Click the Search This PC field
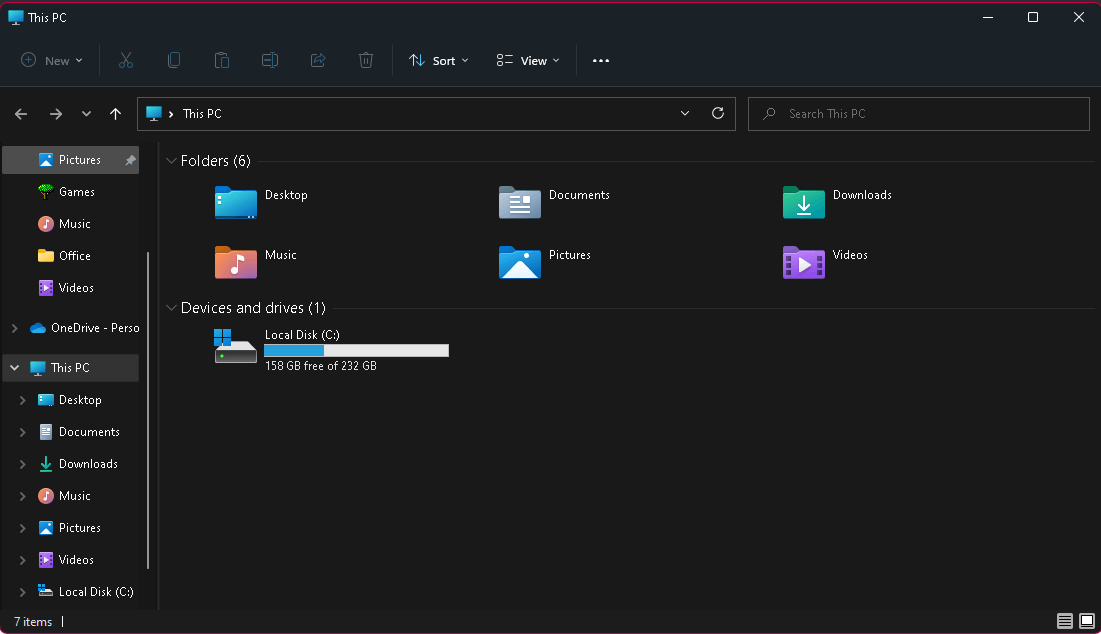The height and width of the screenshot is (634, 1101). point(918,114)
